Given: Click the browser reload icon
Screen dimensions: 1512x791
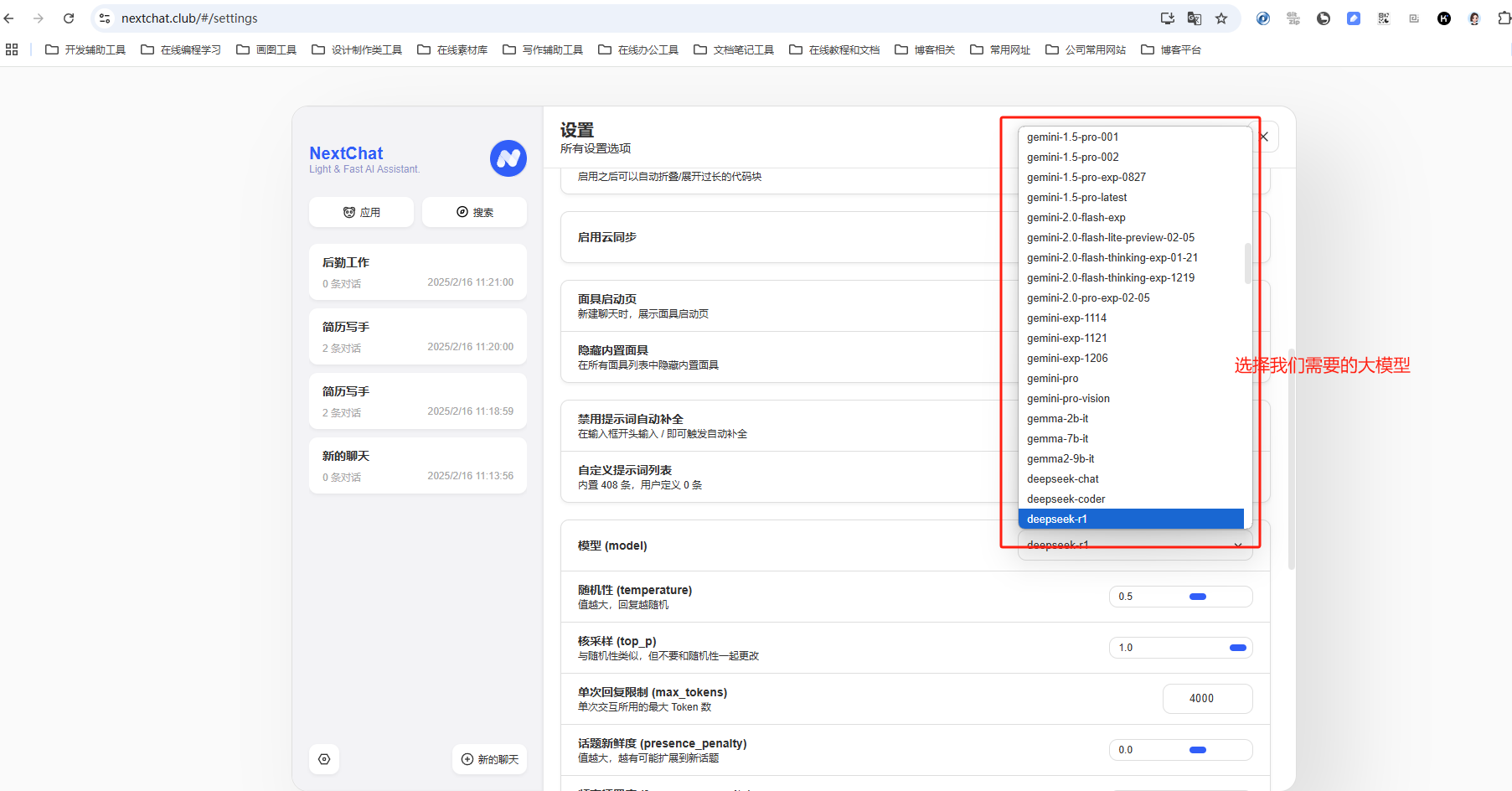Looking at the screenshot, I should click(x=69, y=18).
